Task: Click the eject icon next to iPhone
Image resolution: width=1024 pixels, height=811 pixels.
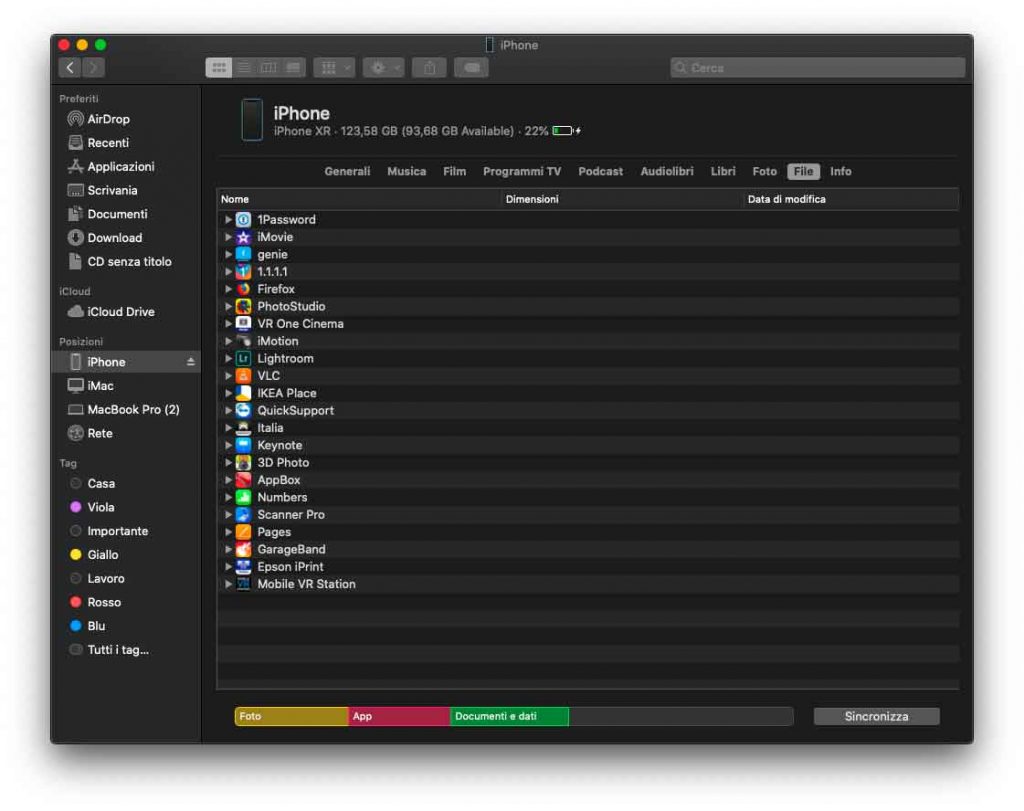Action: 191,362
